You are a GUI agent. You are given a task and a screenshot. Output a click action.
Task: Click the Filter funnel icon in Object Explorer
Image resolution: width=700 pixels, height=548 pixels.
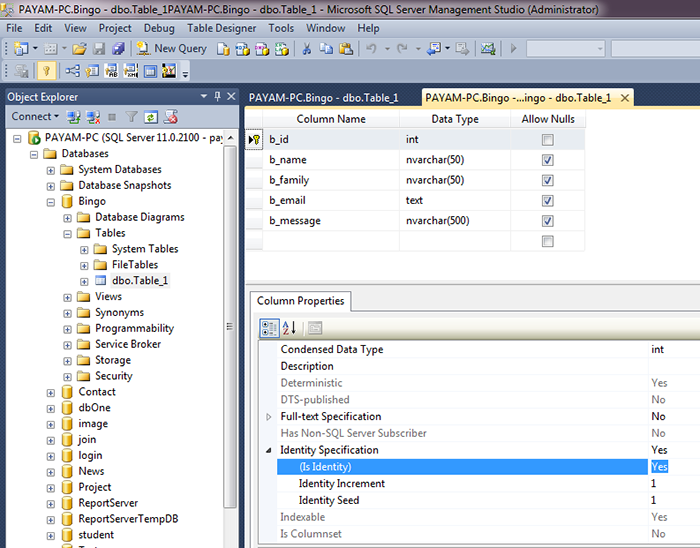[131, 117]
